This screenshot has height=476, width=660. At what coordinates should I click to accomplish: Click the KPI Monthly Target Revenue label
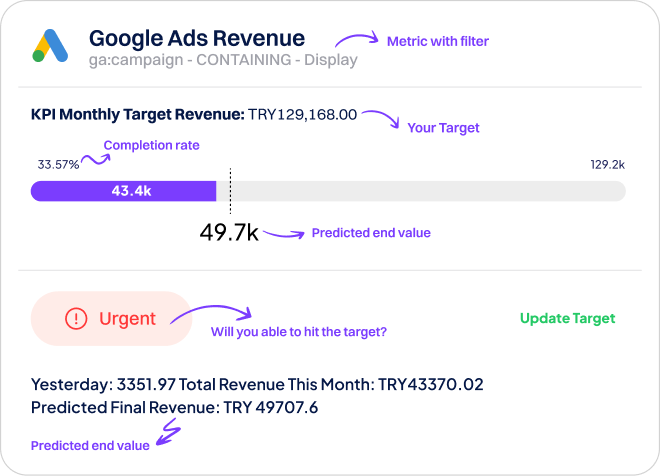point(138,114)
